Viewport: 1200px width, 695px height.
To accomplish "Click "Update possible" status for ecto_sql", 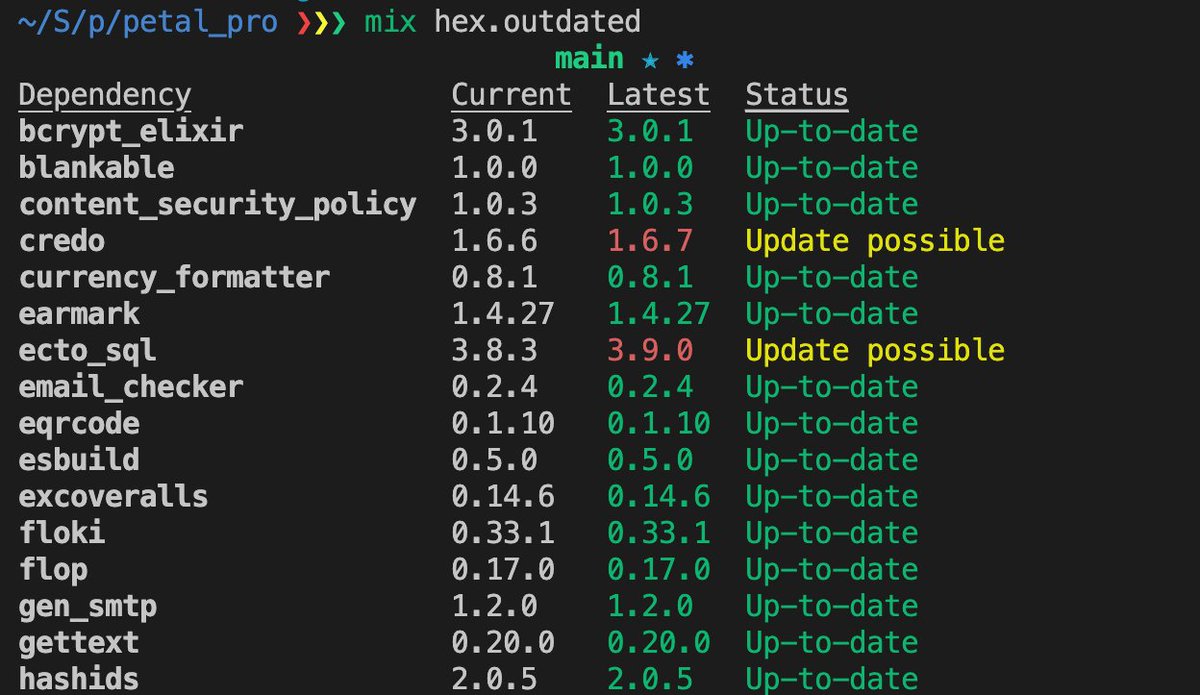I will click(875, 351).
